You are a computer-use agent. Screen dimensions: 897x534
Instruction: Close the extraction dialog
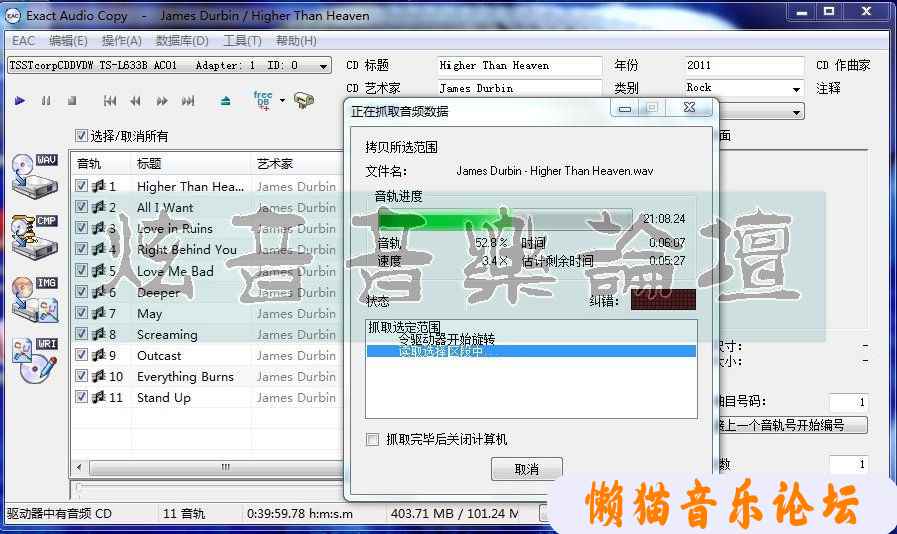tap(689, 108)
